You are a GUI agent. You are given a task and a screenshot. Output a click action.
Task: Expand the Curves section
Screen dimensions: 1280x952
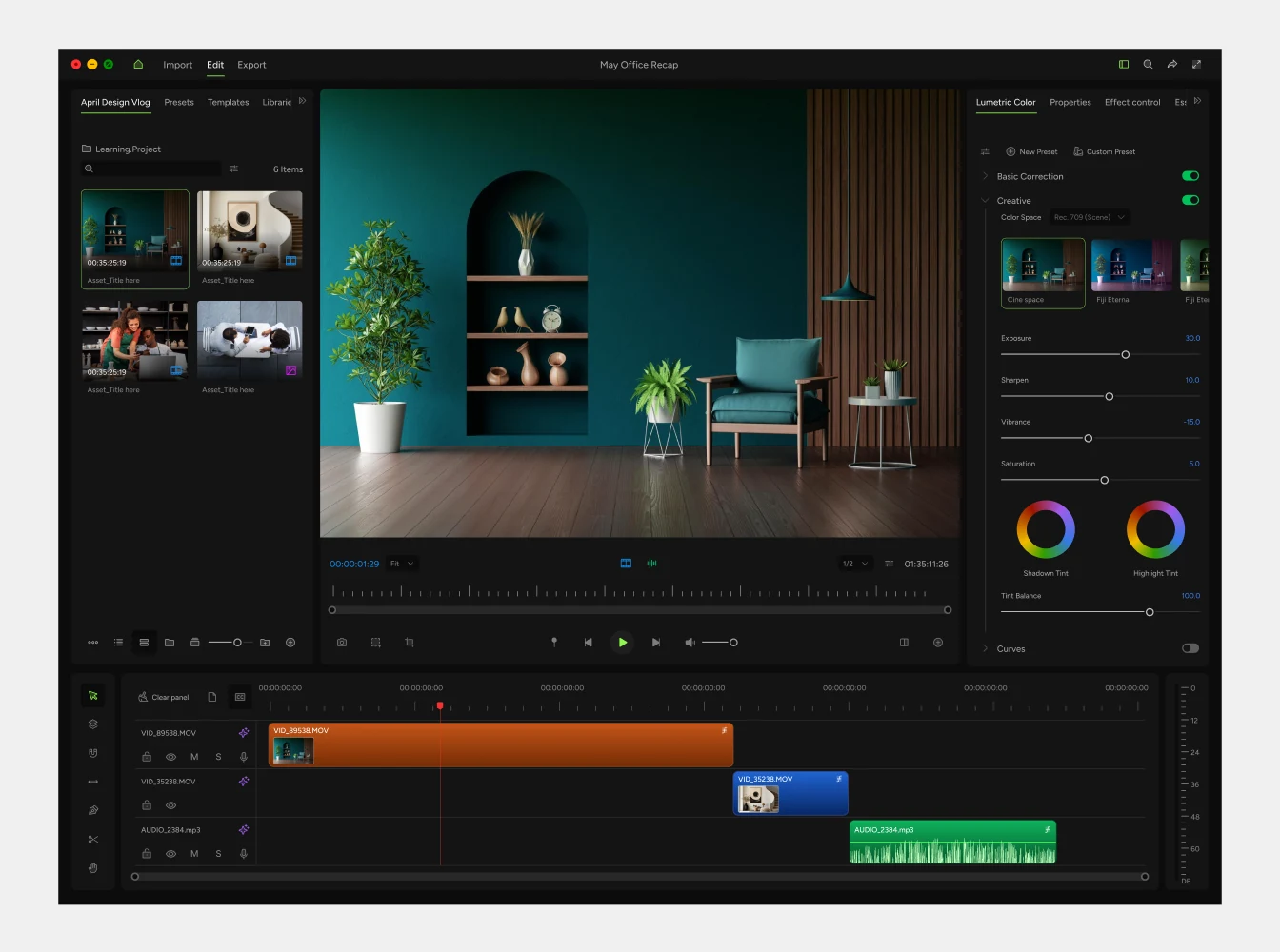(985, 648)
